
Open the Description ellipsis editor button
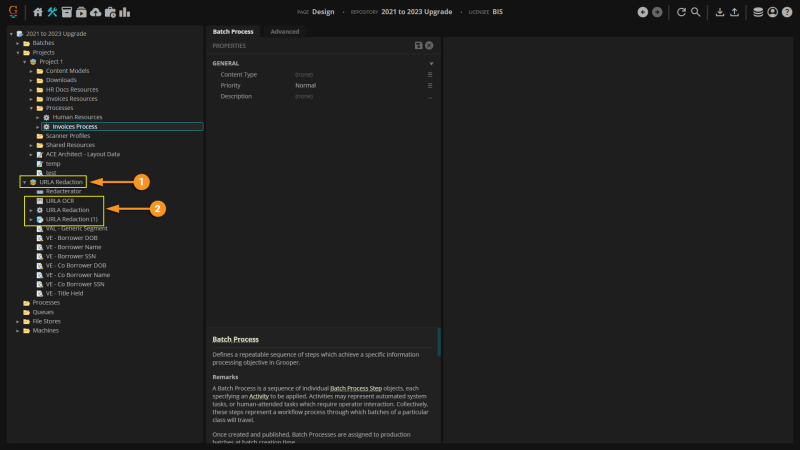[430, 97]
